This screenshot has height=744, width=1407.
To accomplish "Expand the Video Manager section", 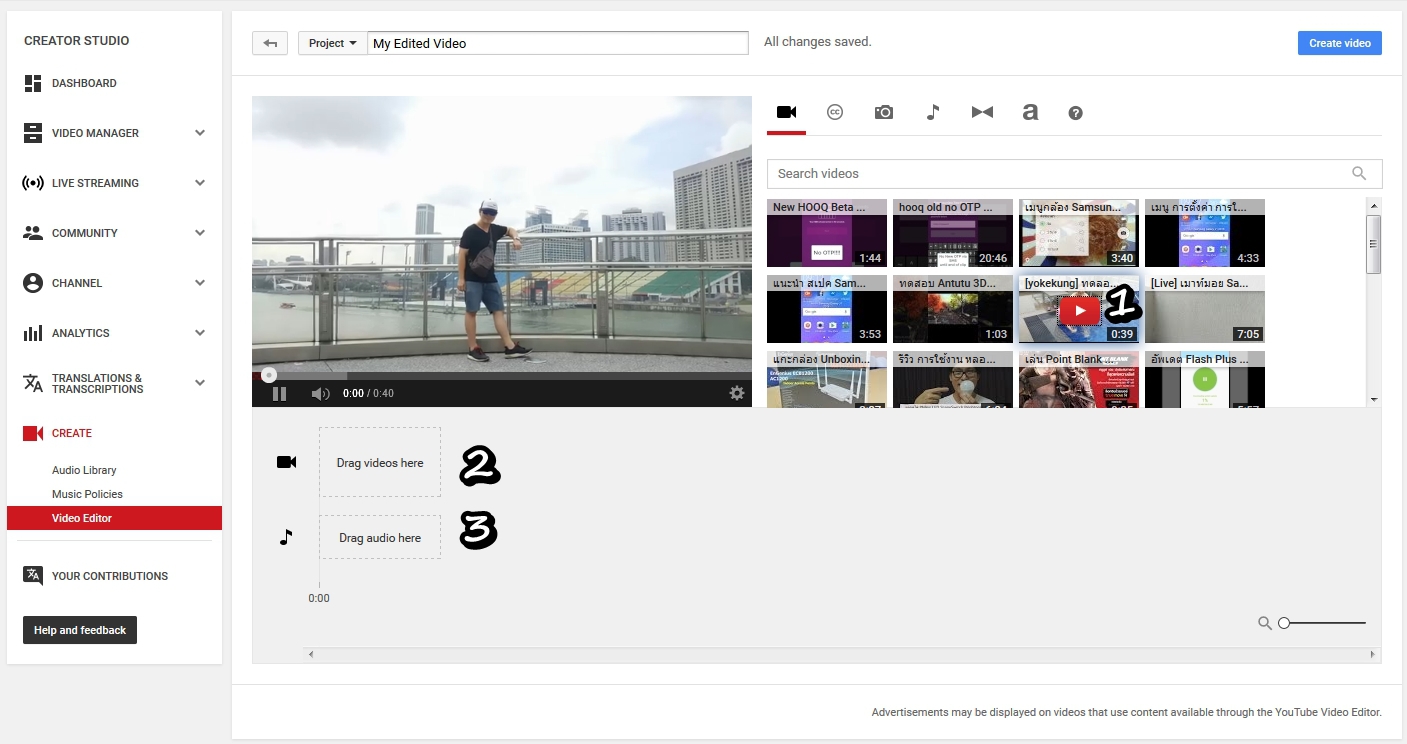I will [200, 133].
